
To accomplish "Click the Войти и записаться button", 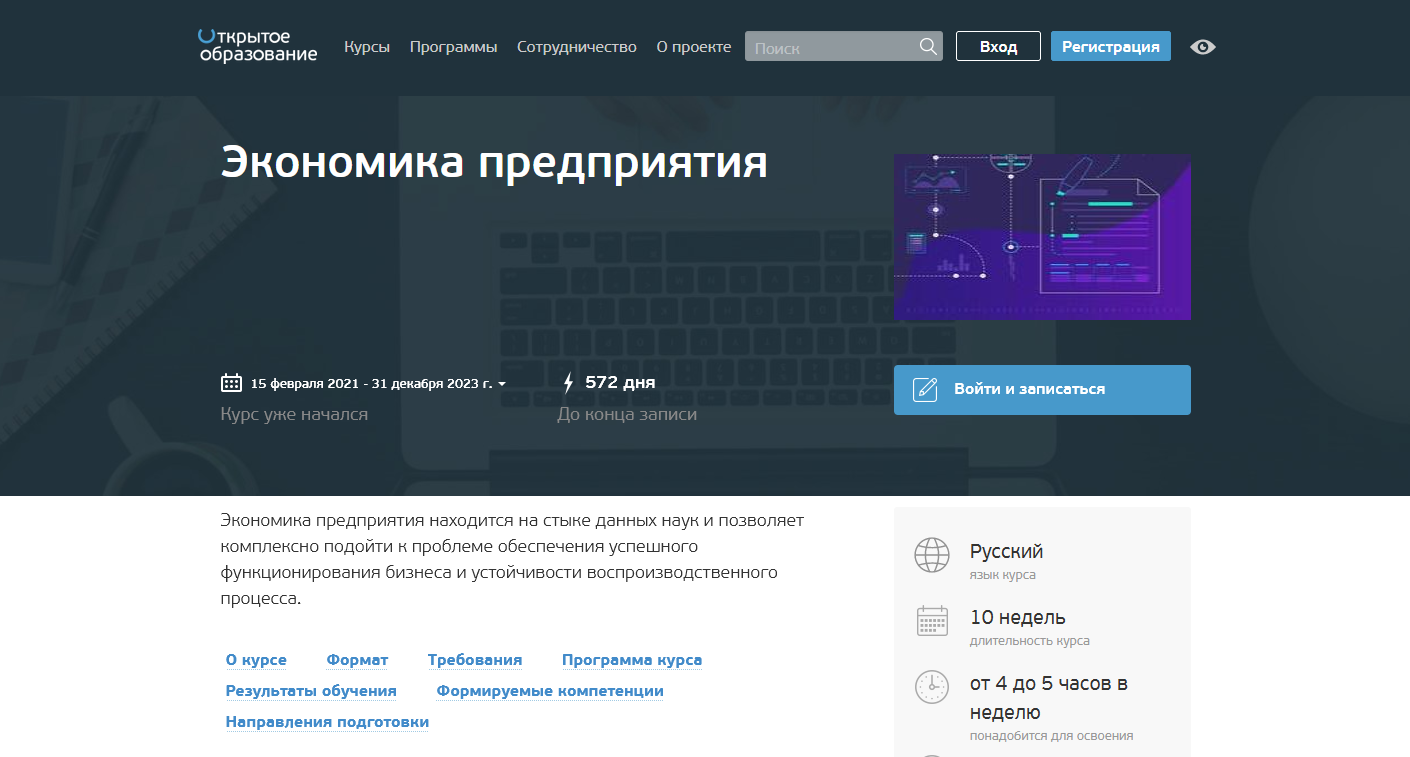I will pyautogui.click(x=1042, y=389).
